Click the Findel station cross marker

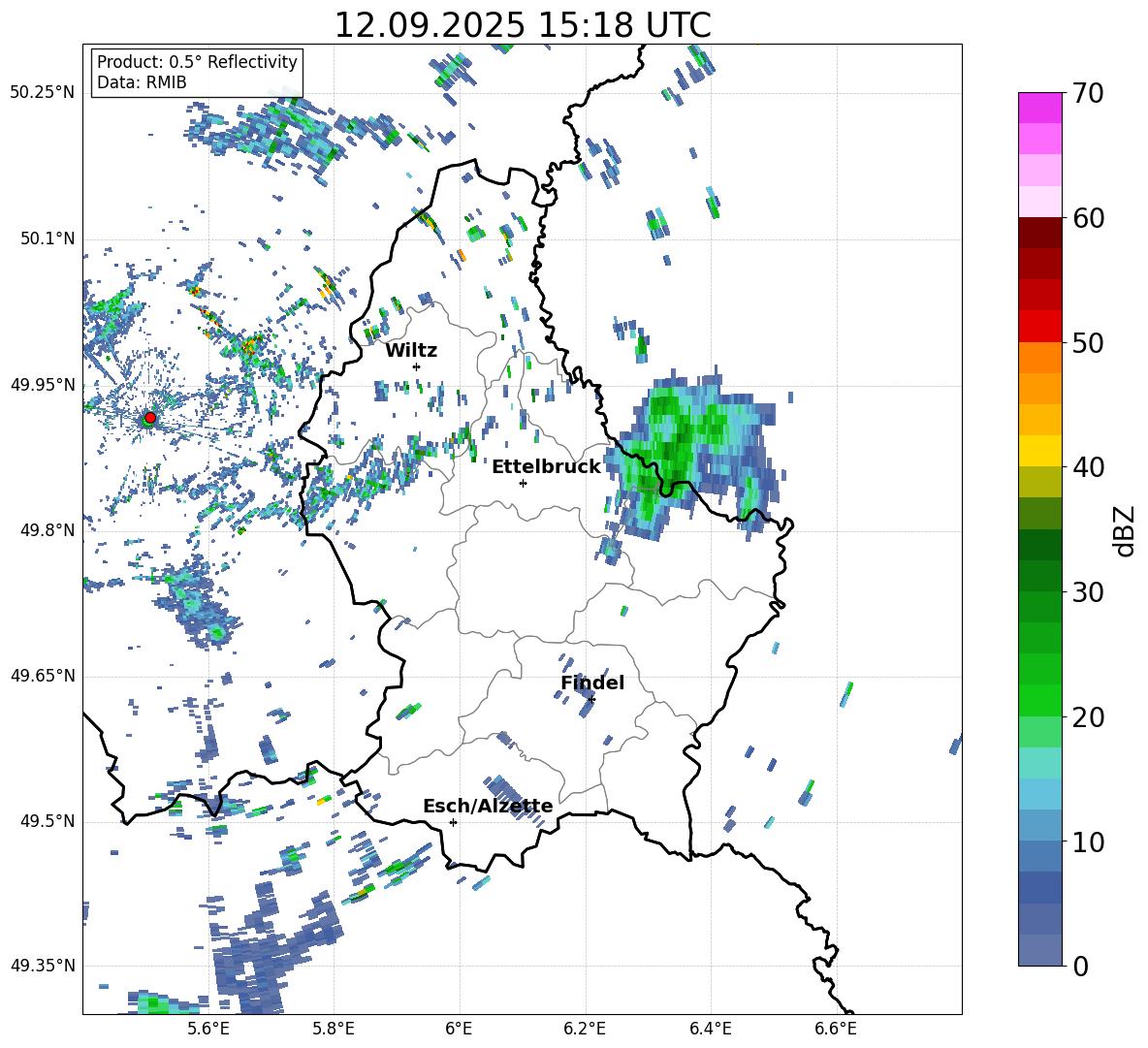click(x=591, y=700)
